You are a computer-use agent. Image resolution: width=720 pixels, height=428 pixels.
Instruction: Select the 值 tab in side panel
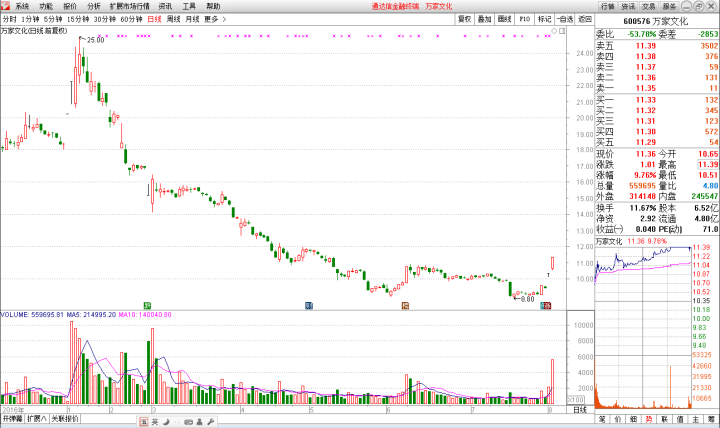[x=680, y=419]
